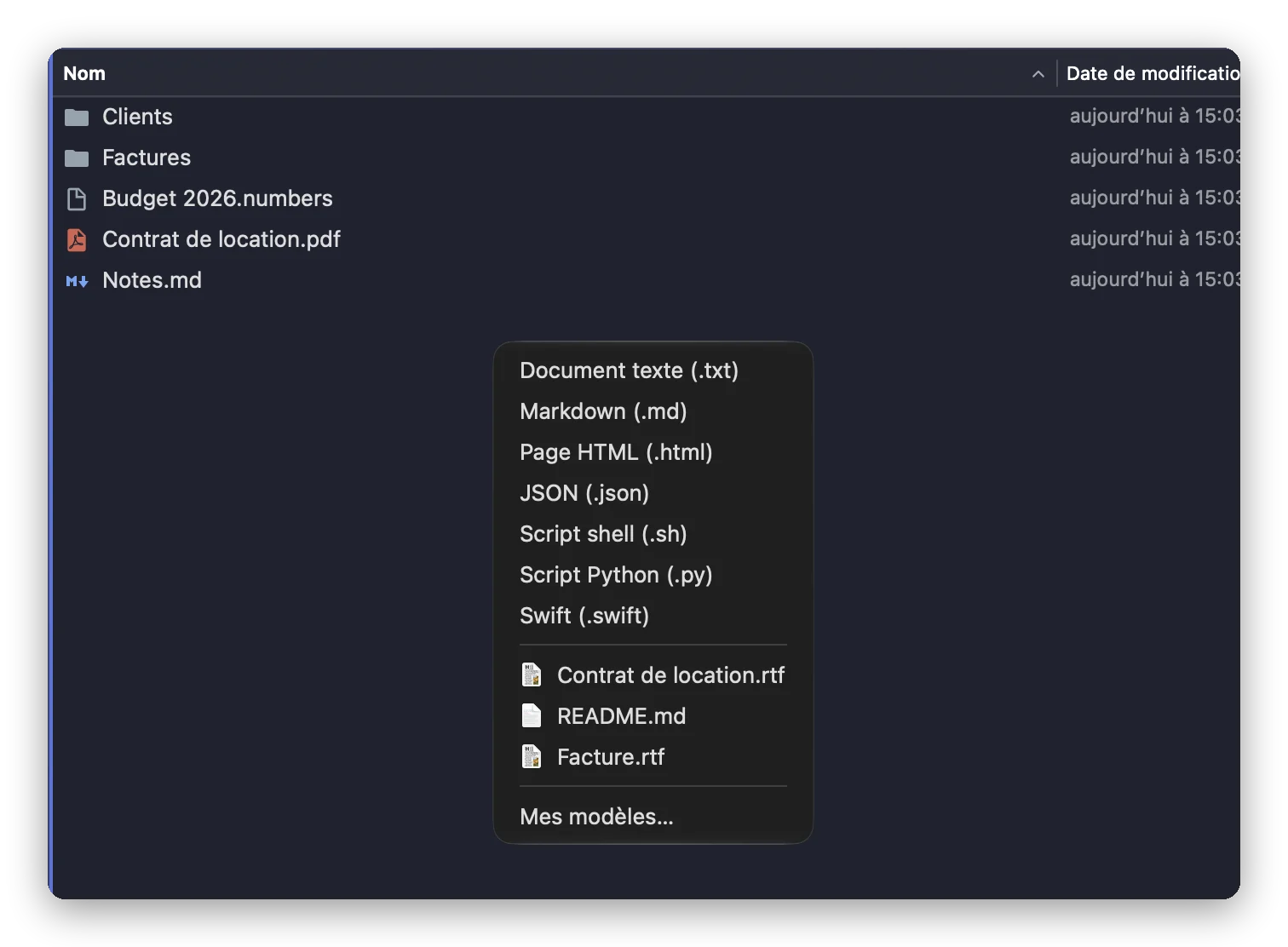This screenshot has width=1288, height=947.
Task: Pick the JSON (.json) option
Action: tap(653, 493)
